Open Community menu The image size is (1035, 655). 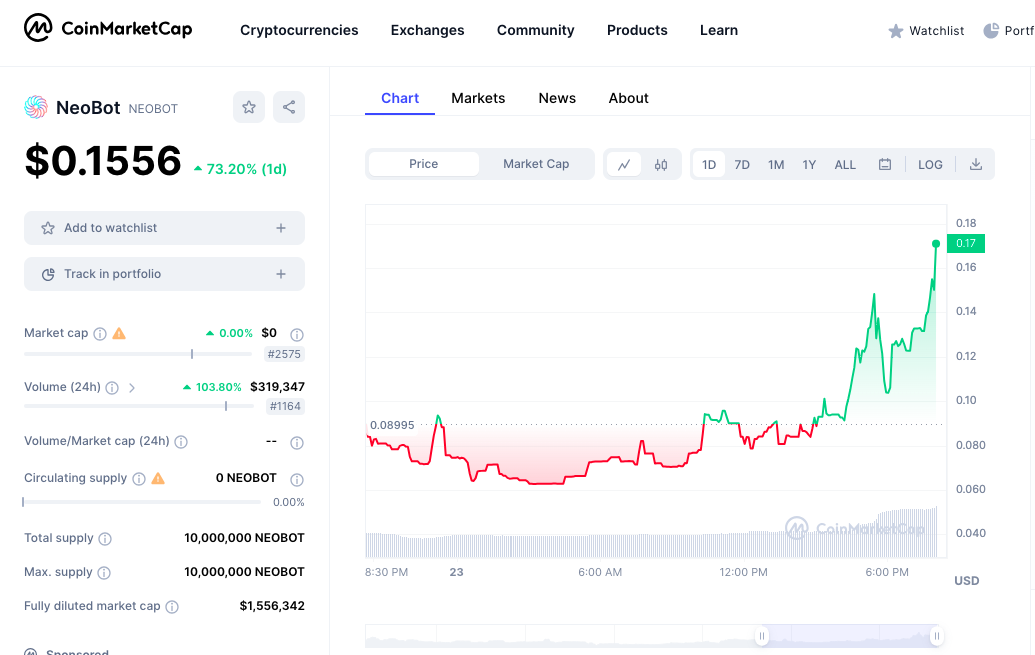[x=535, y=30]
